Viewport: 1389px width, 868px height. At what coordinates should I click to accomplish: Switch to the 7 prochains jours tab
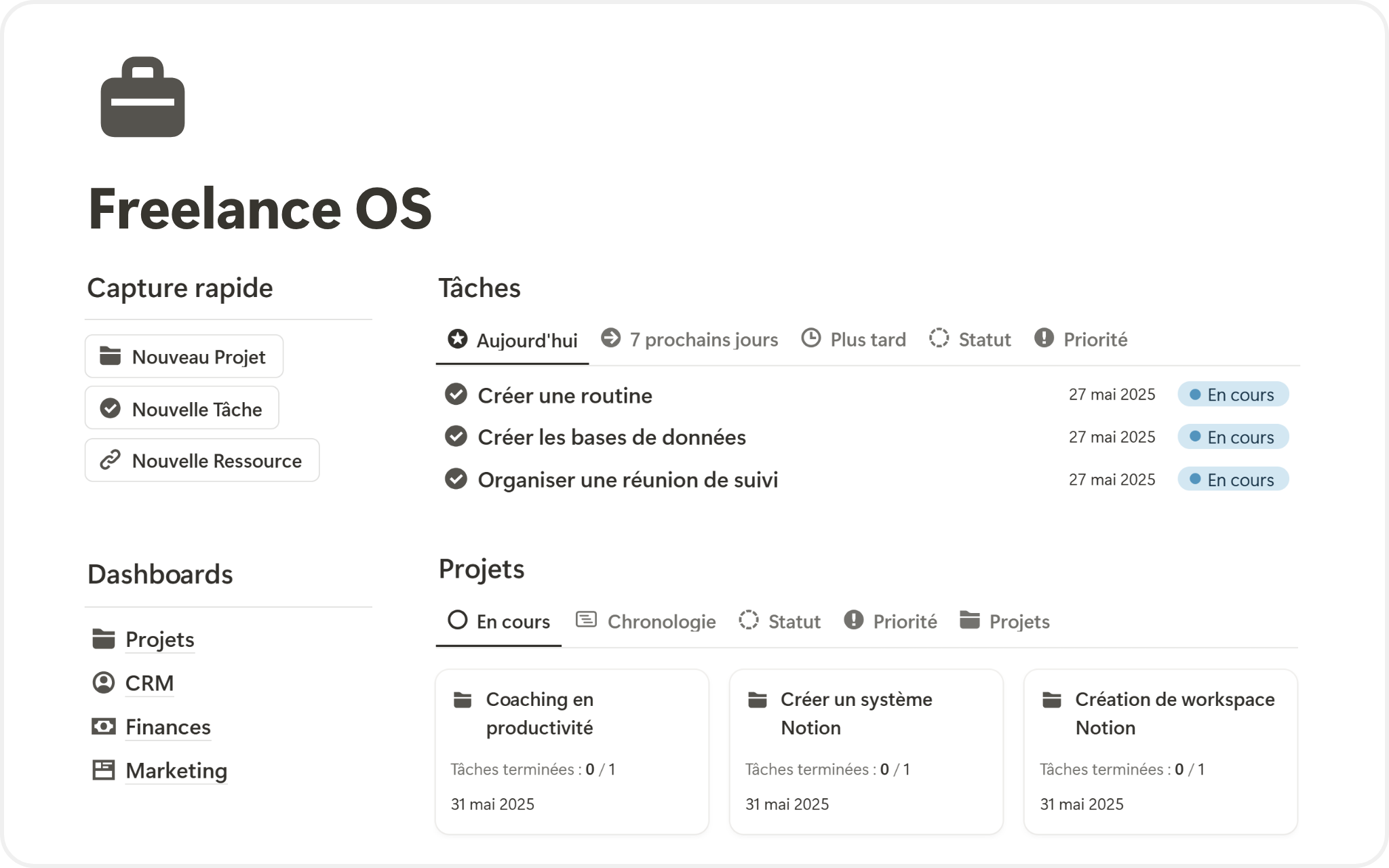690,339
